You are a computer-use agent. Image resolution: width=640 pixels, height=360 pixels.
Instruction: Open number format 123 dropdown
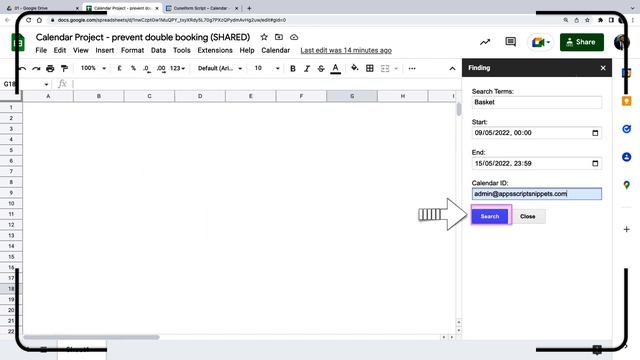[x=178, y=69]
